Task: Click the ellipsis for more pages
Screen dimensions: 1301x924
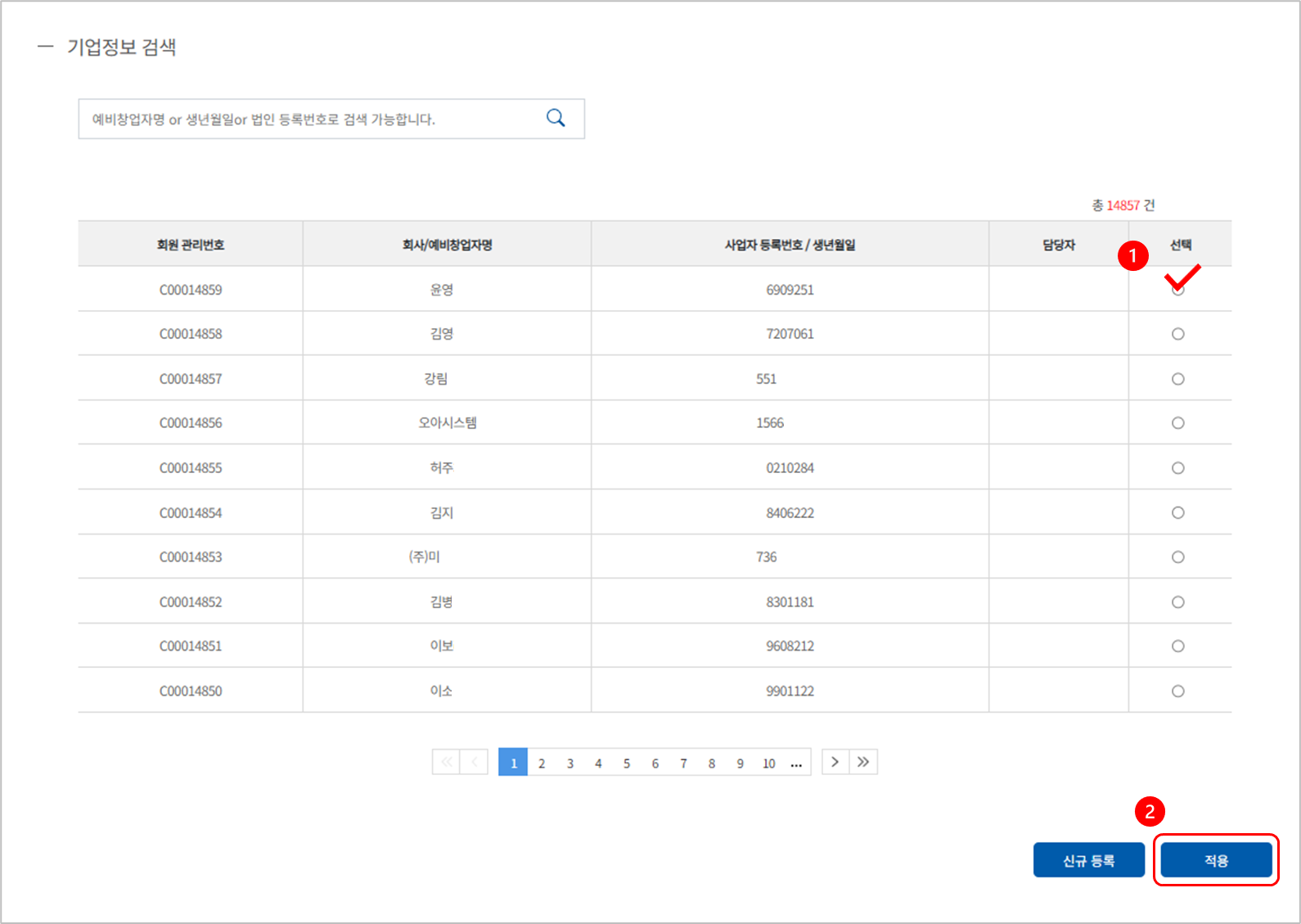Action: 796,763
